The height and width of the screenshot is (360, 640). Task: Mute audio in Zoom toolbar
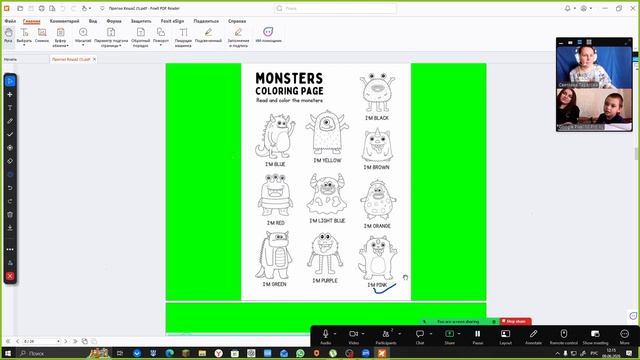325,336
